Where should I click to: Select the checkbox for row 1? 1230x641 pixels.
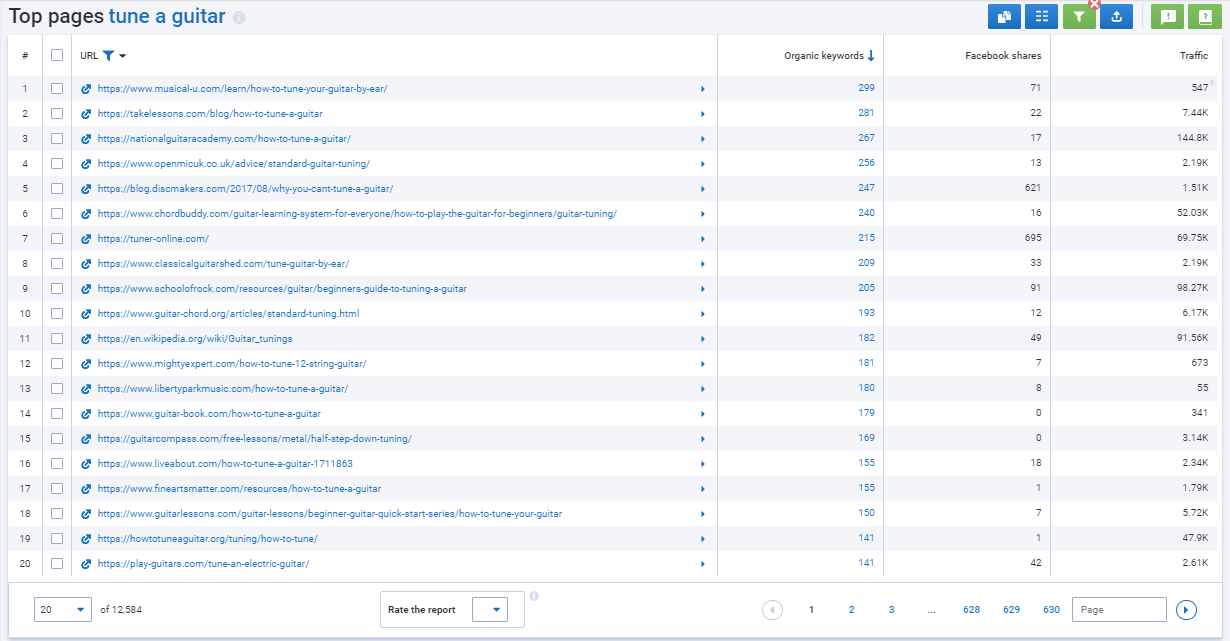[57, 88]
